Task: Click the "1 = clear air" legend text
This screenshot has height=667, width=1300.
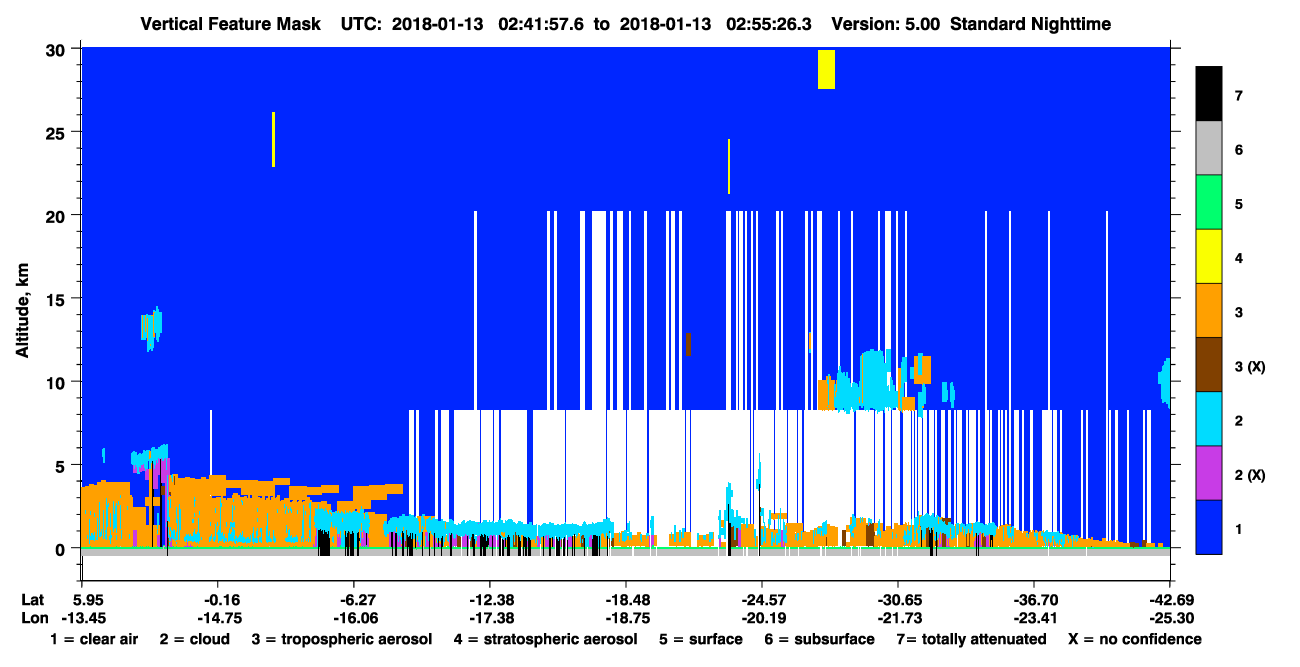Action: (94, 639)
